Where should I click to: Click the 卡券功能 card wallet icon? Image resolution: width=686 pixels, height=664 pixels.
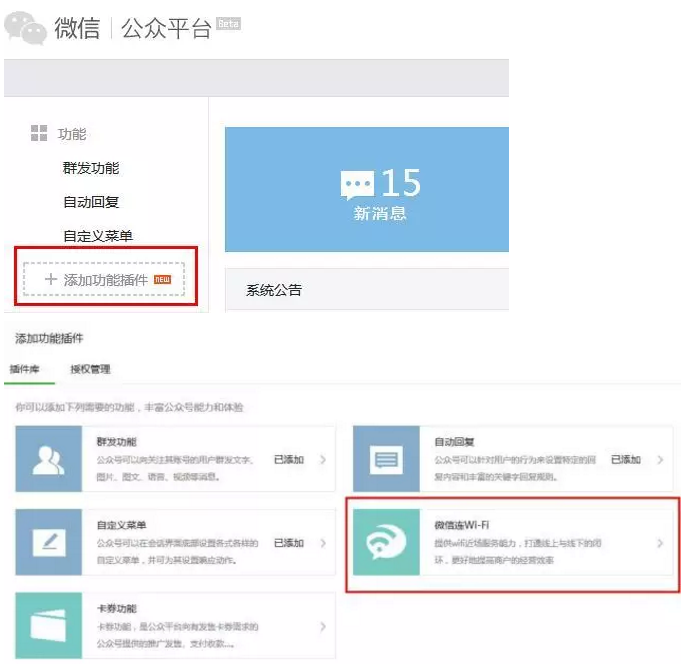(49, 626)
